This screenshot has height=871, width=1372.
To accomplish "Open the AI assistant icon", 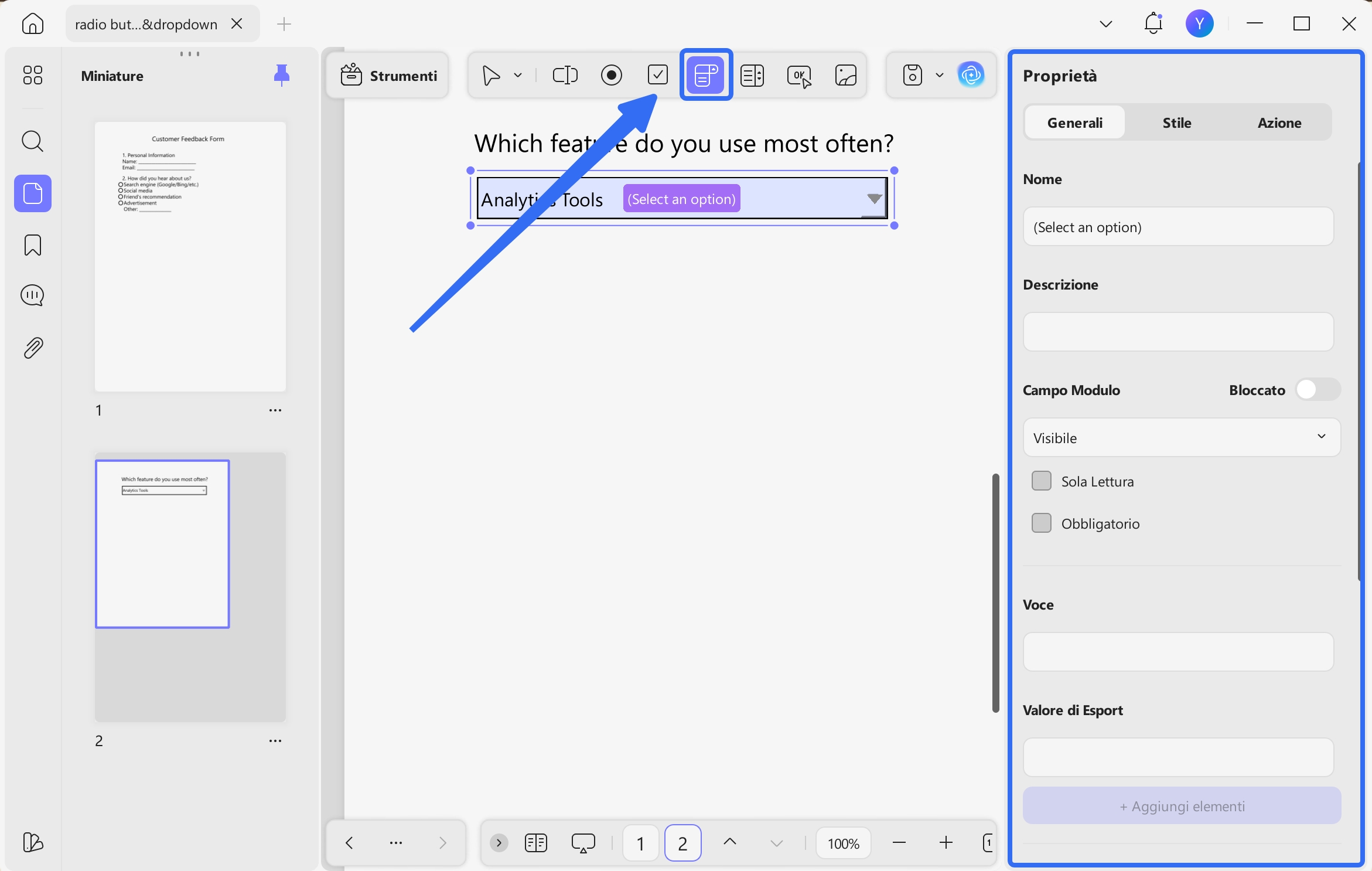I will pyautogui.click(x=971, y=75).
